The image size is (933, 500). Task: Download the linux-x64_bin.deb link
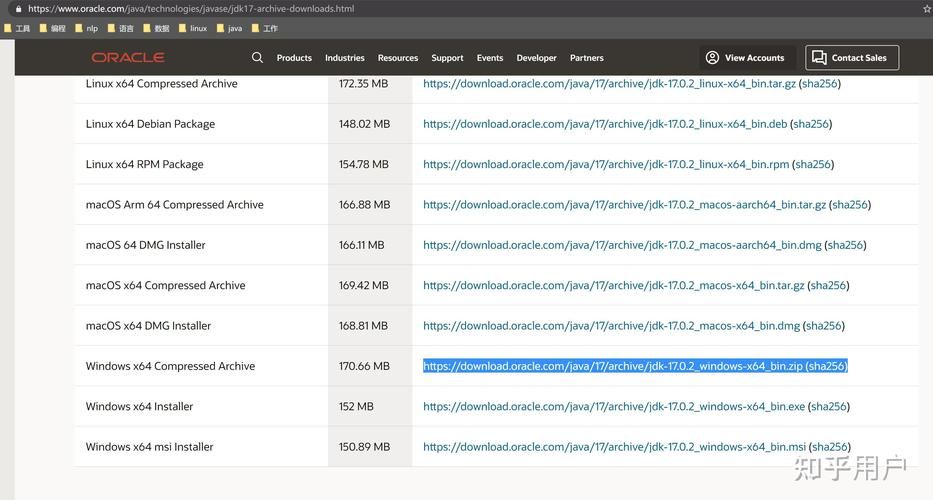point(605,124)
